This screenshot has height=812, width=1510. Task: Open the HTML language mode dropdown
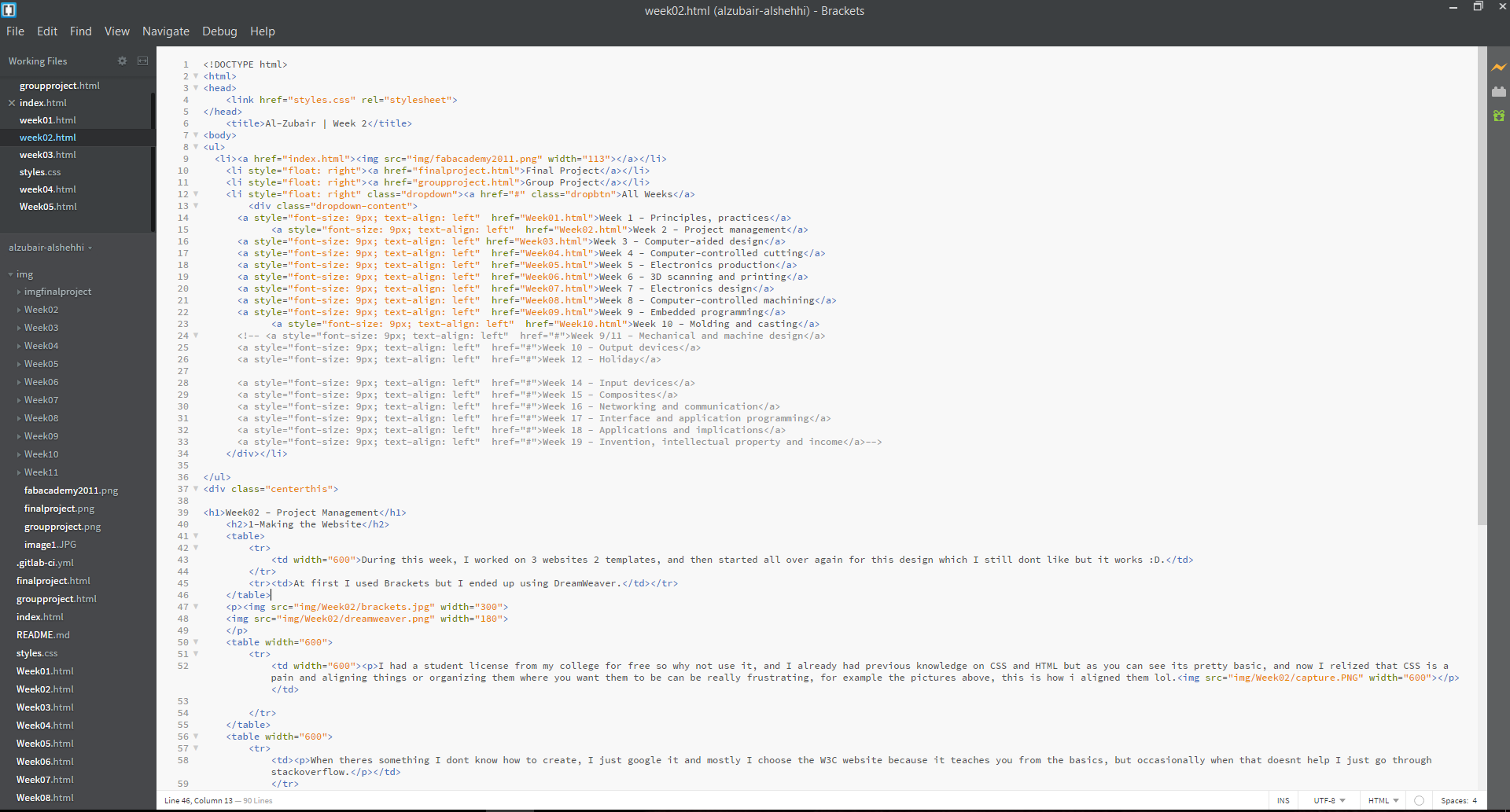[1383, 800]
